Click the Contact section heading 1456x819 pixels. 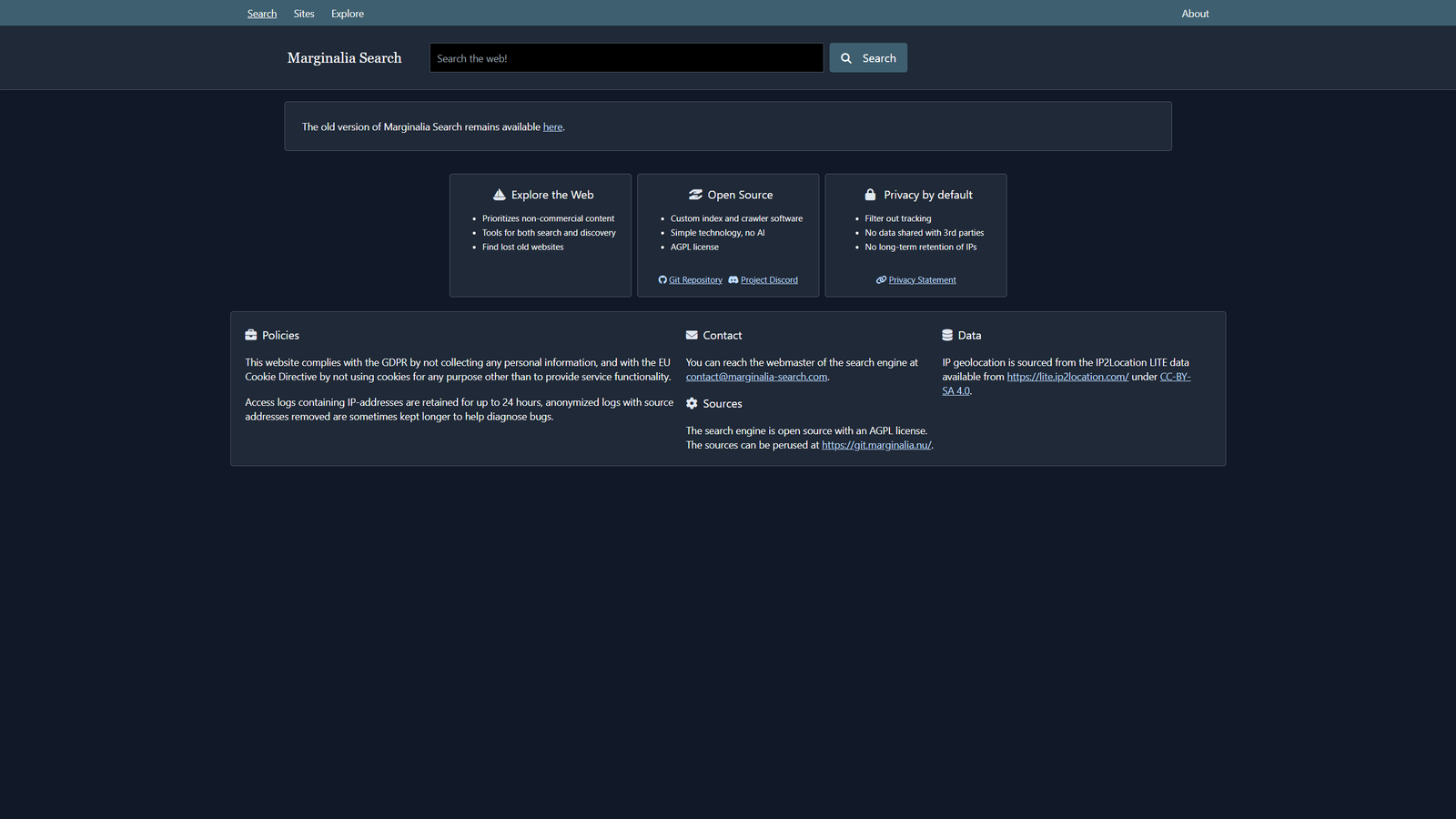click(722, 336)
